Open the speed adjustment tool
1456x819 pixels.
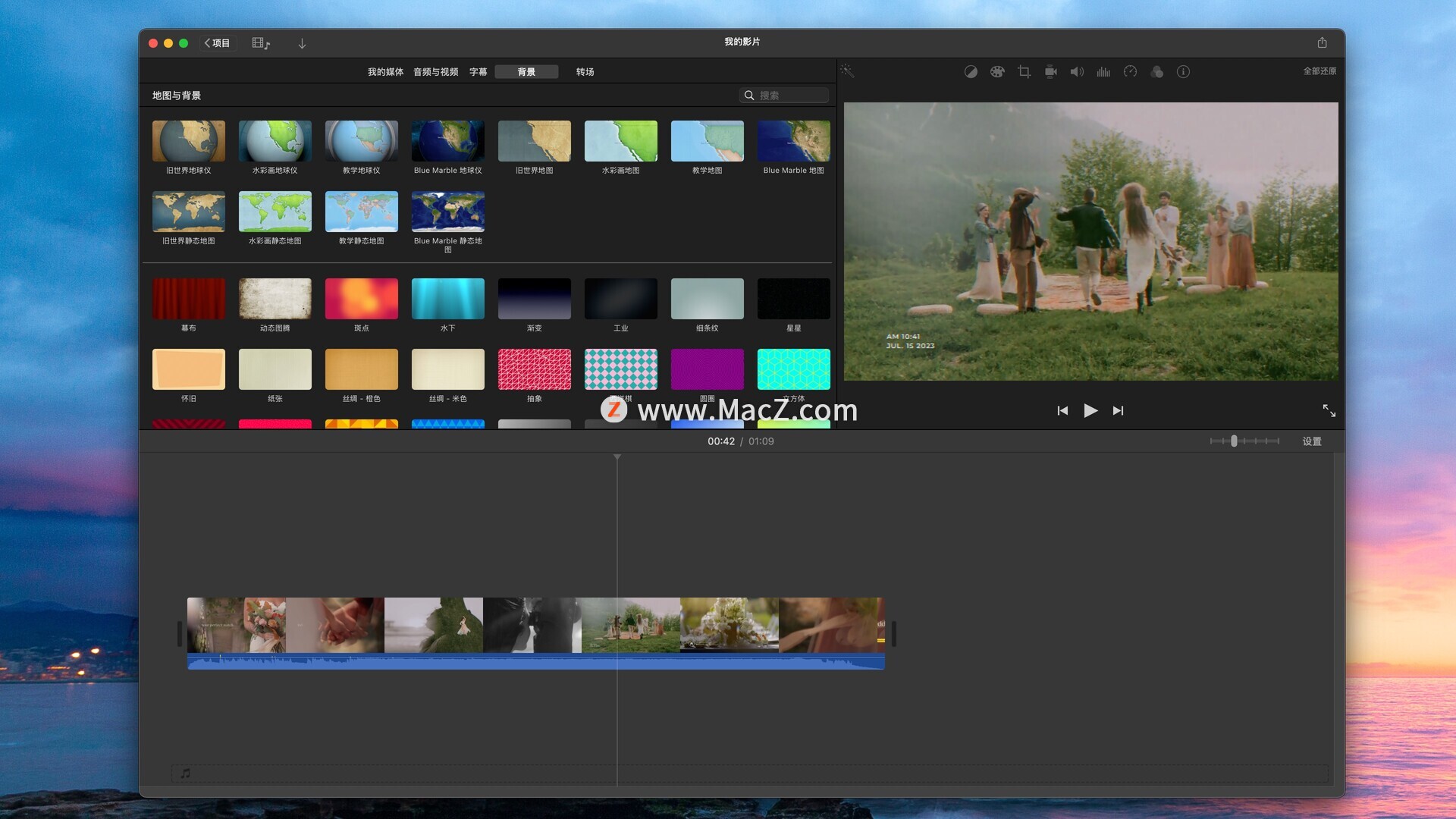(x=1130, y=72)
